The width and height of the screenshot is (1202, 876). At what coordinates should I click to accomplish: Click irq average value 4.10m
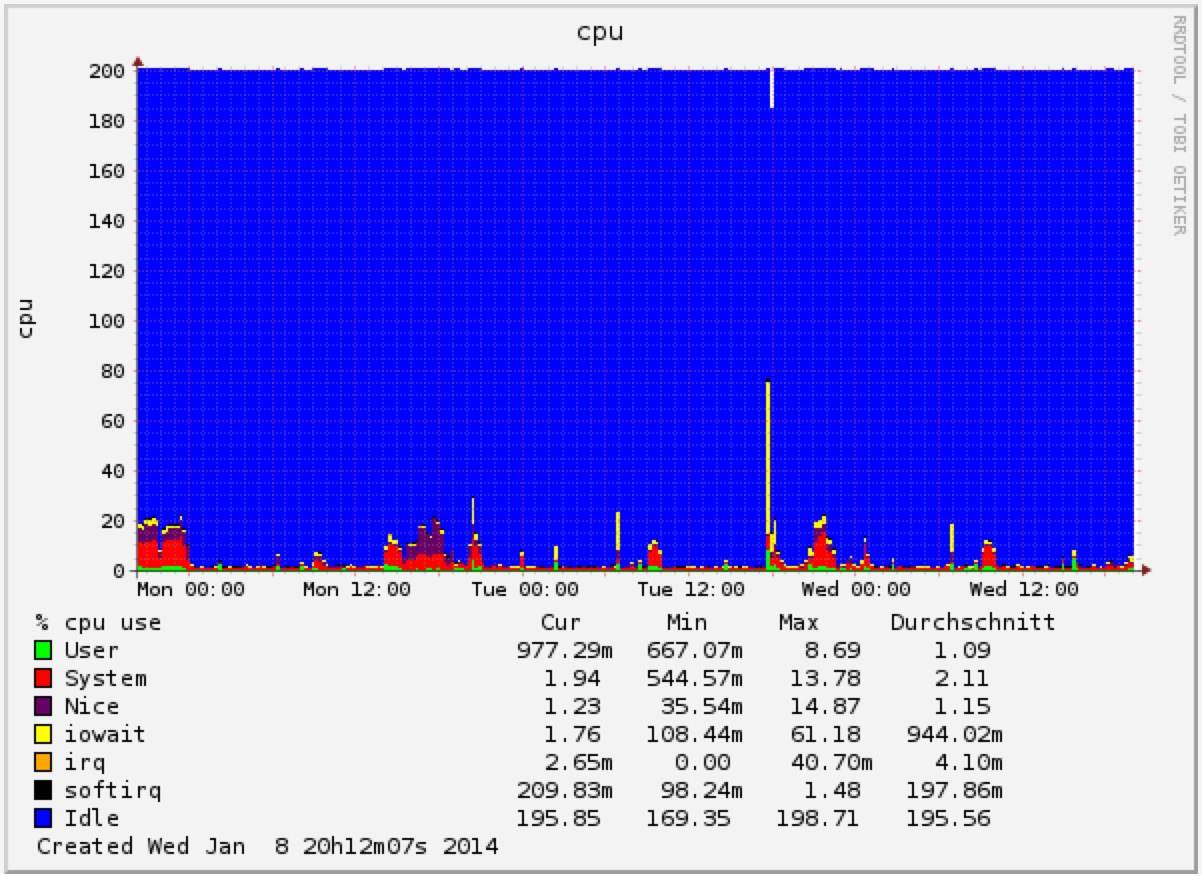point(970,762)
